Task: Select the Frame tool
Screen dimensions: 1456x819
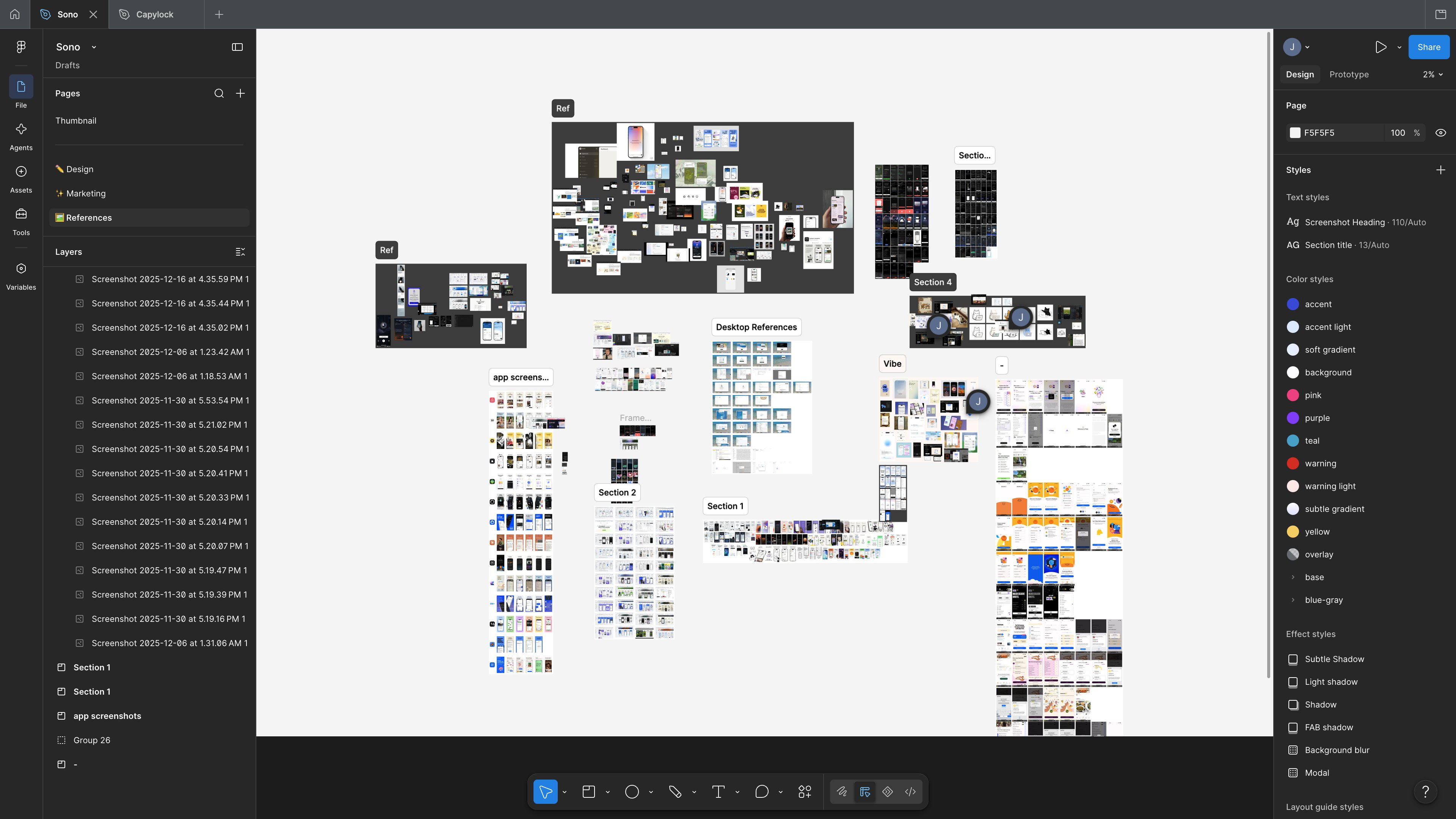Action: (588, 791)
